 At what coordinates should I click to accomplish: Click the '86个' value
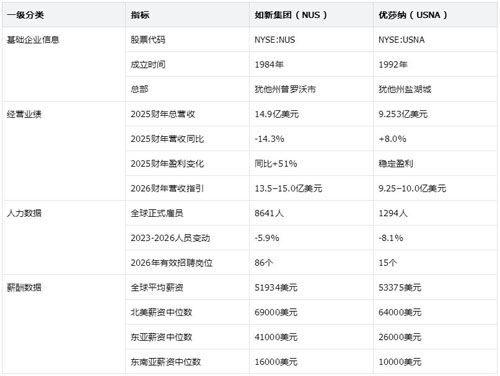264,263
